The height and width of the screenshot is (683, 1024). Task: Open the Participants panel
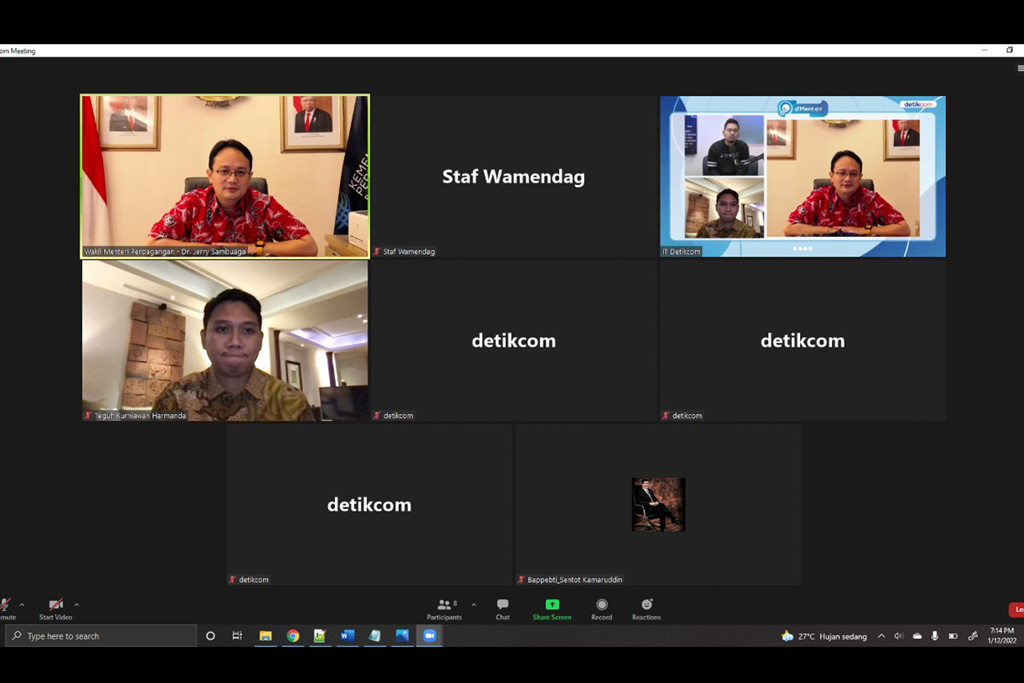click(444, 609)
